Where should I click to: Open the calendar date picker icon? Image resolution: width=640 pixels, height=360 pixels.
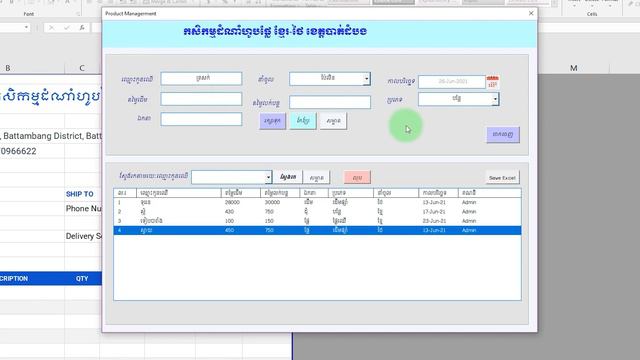(493, 82)
